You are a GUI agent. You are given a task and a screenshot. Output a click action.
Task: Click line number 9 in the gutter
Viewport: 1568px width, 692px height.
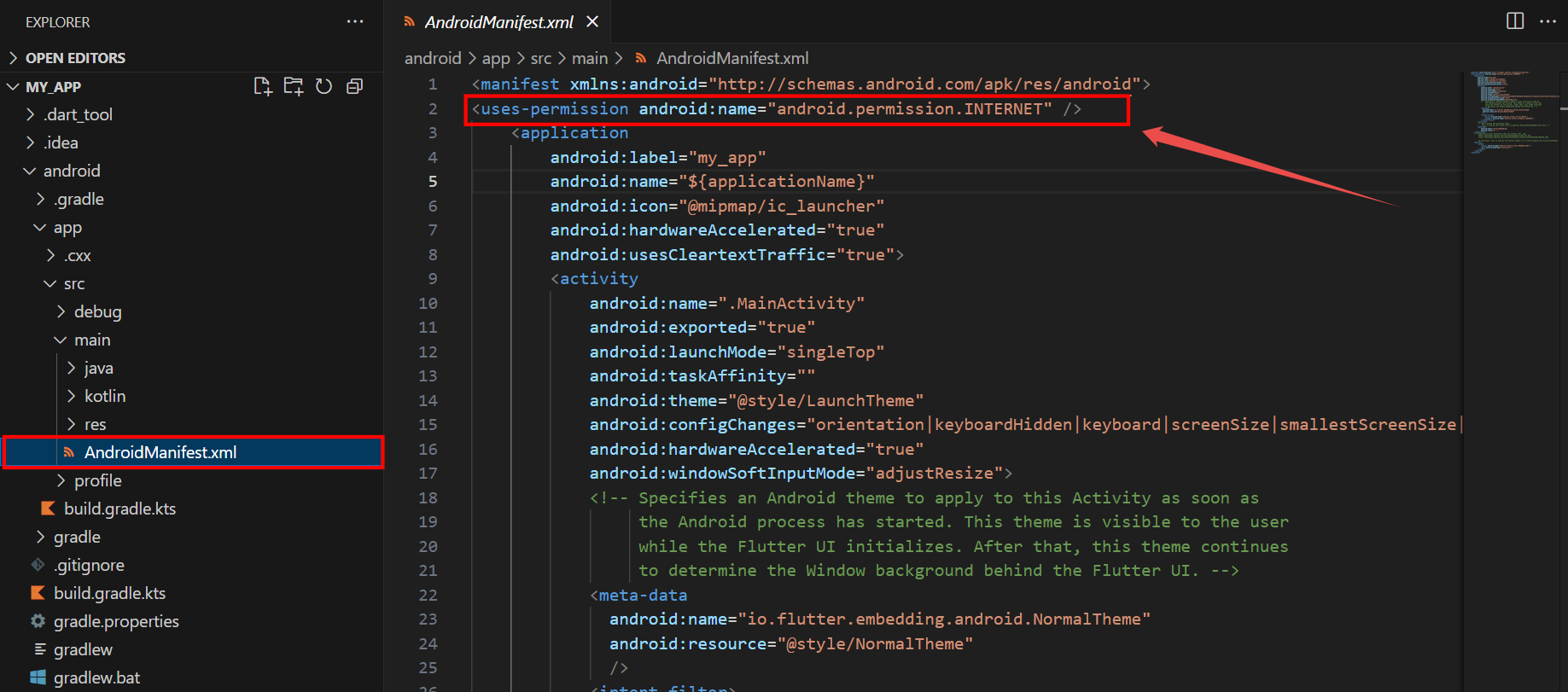click(x=433, y=279)
